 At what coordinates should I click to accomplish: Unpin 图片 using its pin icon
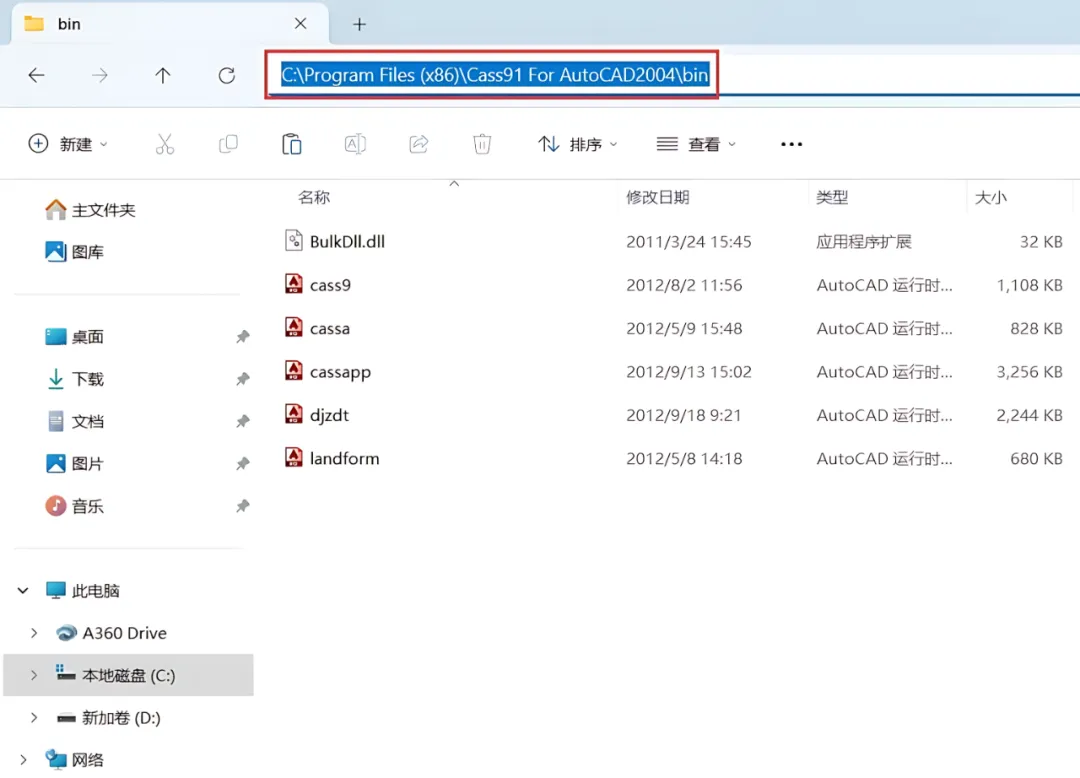pos(242,464)
